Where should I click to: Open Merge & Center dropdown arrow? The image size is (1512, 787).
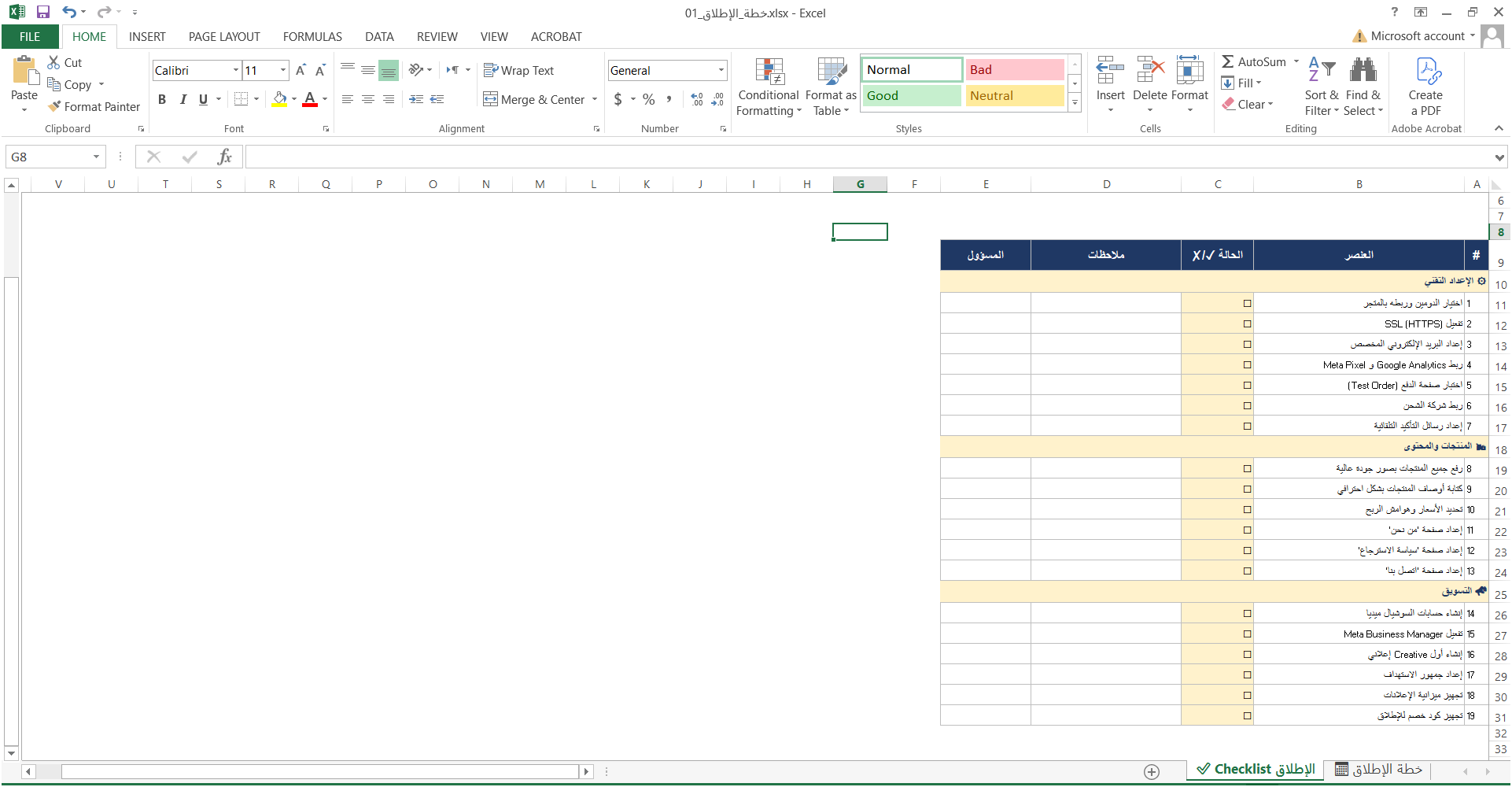point(595,99)
